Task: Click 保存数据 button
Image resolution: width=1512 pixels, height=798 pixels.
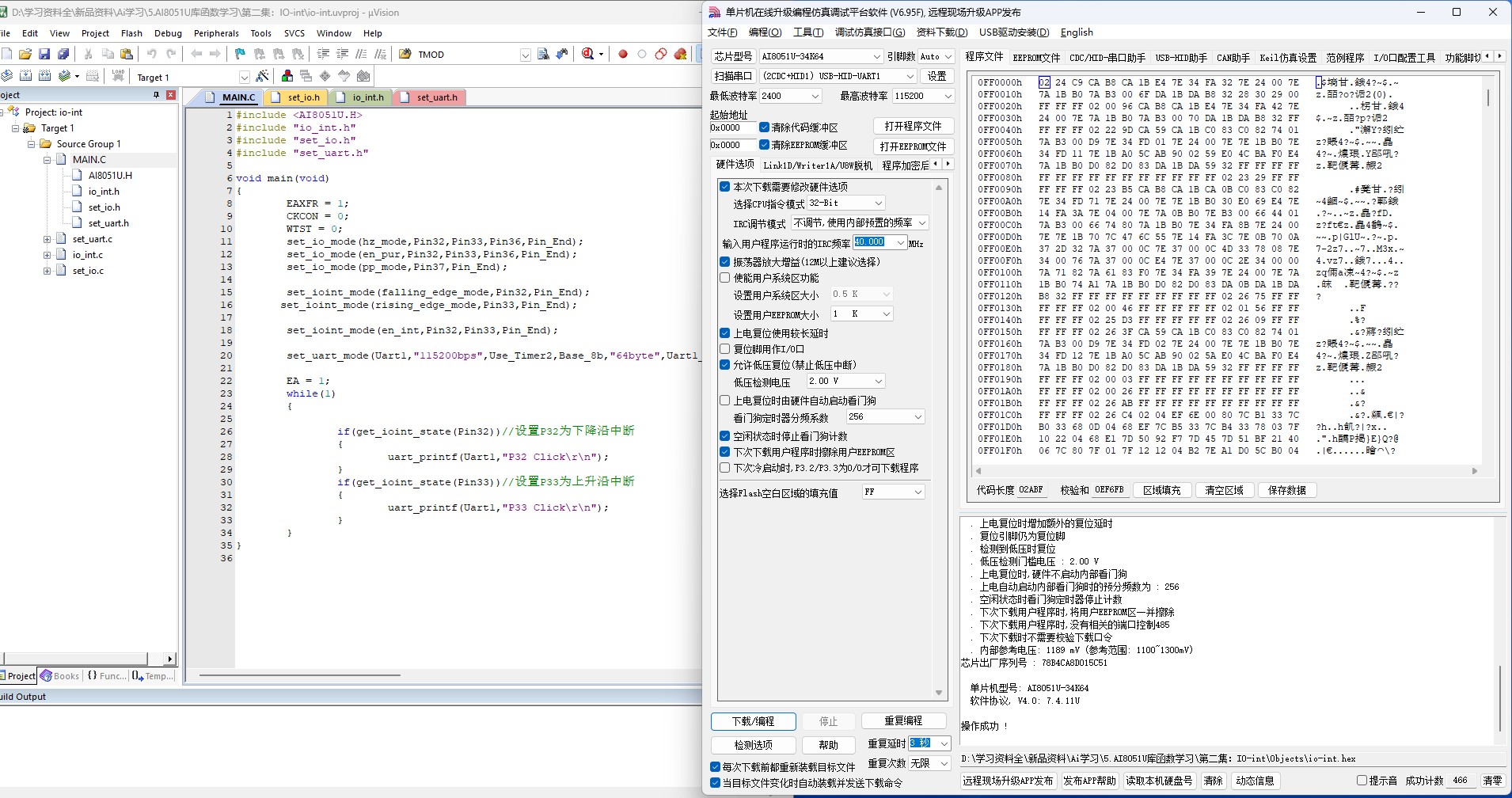Action: click(1287, 490)
